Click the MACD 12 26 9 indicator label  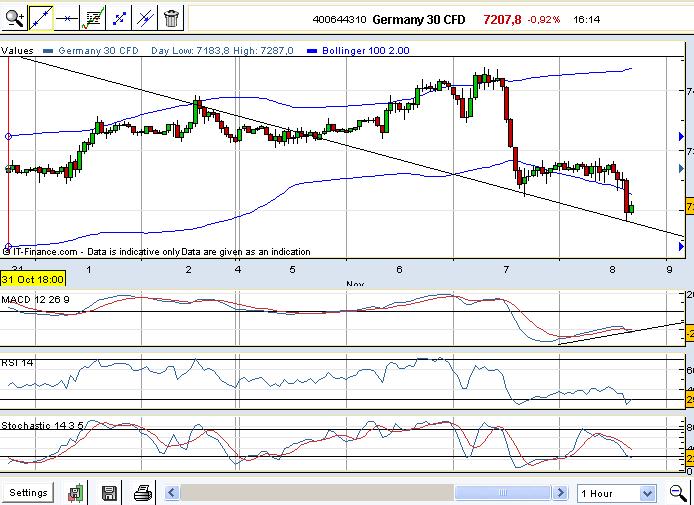click(35, 300)
